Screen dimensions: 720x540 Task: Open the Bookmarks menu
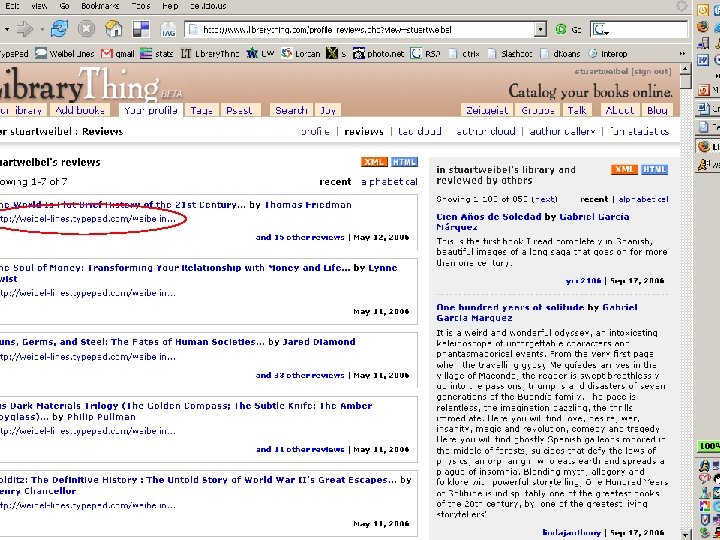100,6
